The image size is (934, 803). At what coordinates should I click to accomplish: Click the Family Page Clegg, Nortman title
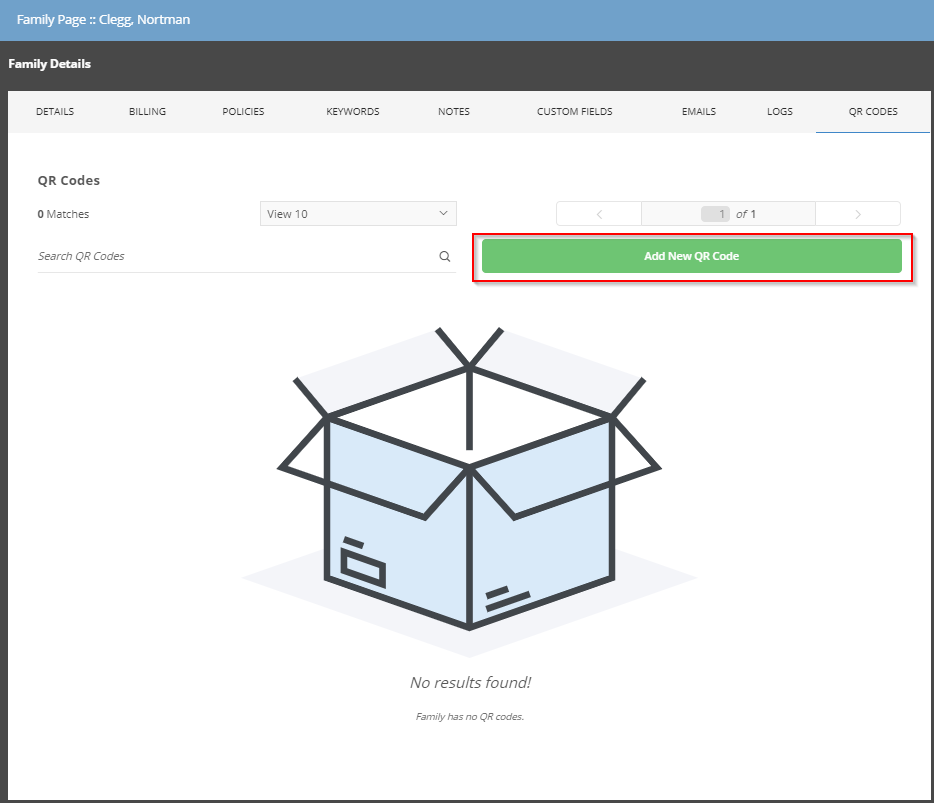point(103,20)
